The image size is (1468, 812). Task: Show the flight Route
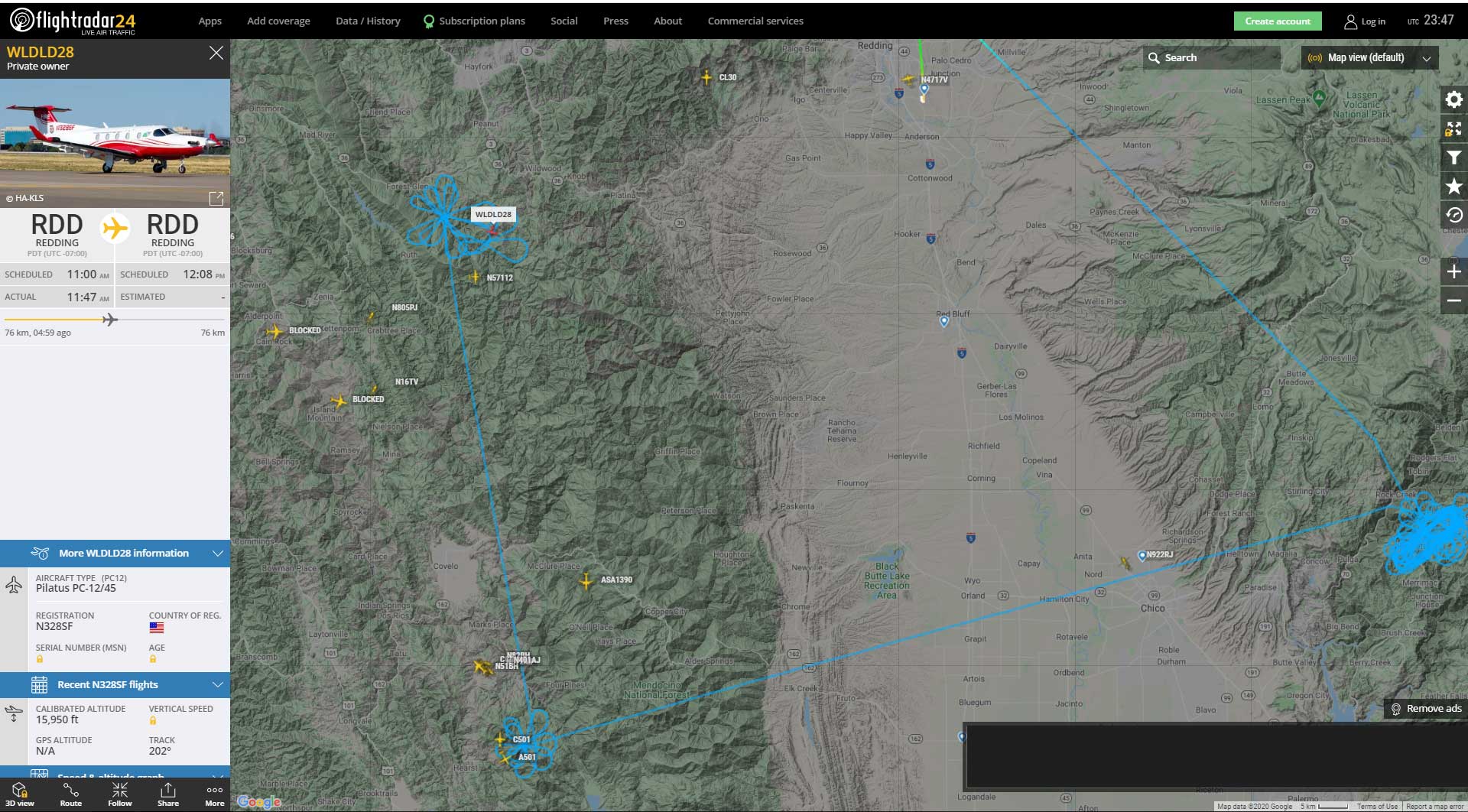pyautogui.click(x=71, y=794)
